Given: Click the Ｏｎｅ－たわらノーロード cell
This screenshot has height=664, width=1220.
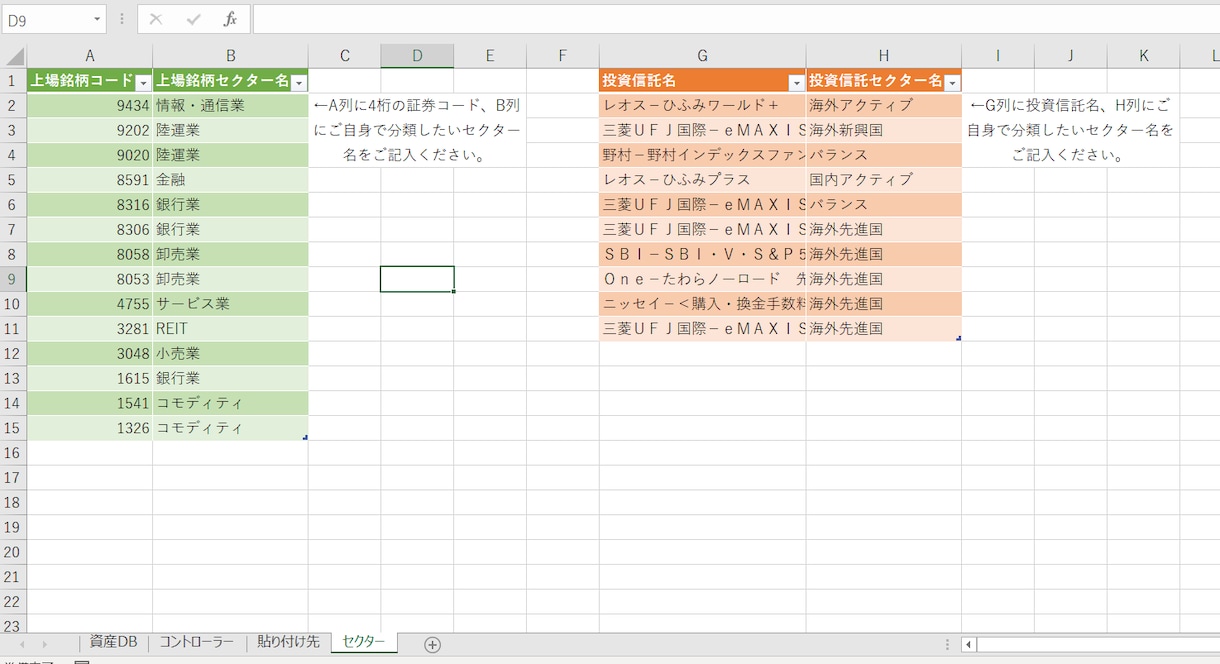Looking at the screenshot, I should (702, 279).
